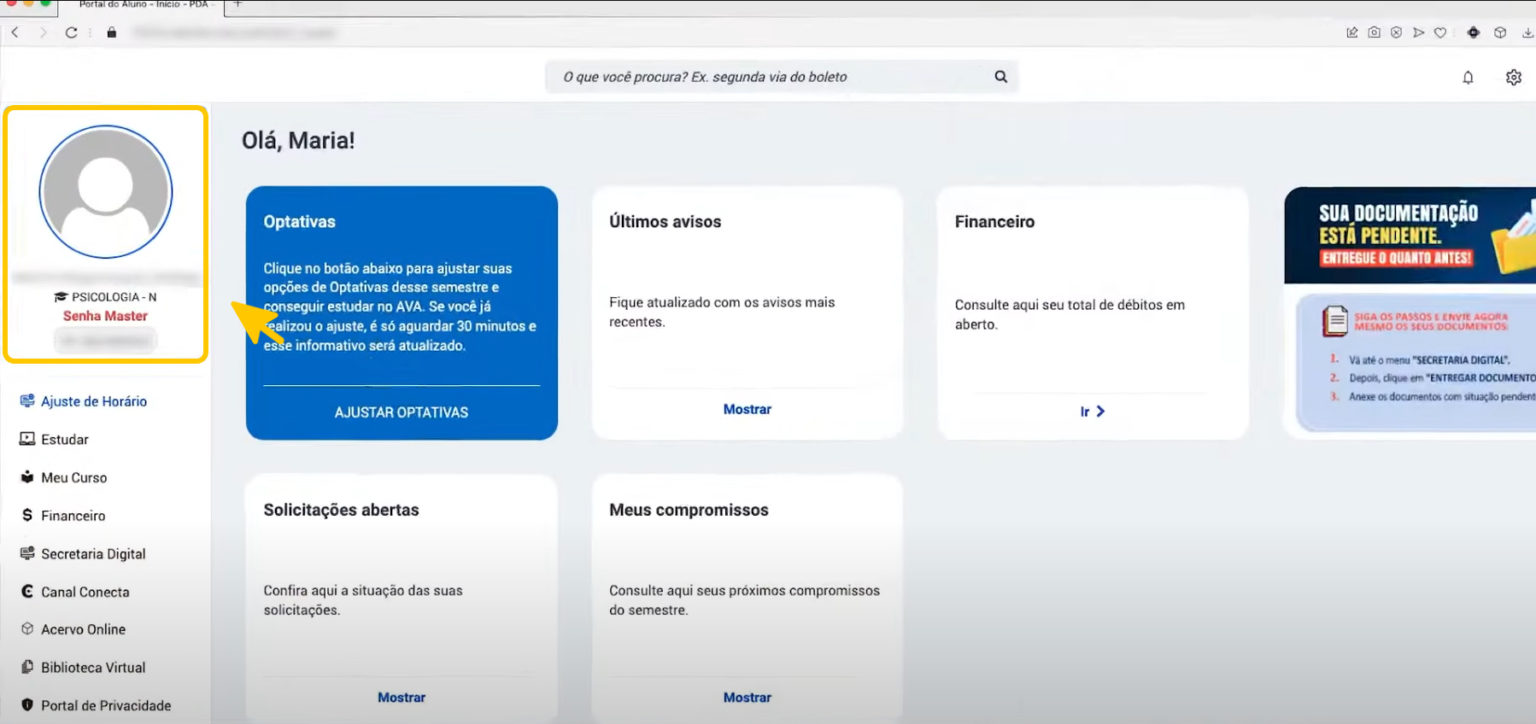Viewport: 1536px width, 724px height.
Task: Show details in Solicitações abertas card
Action: click(x=401, y=697)
